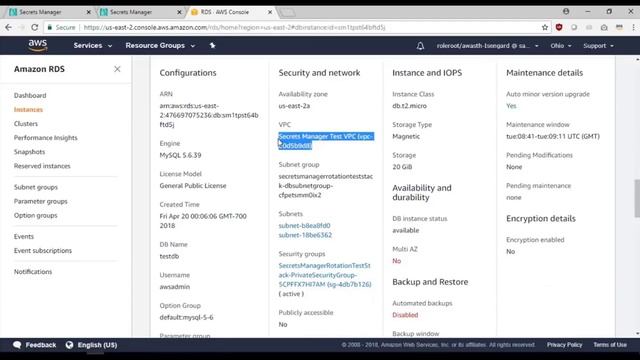Click the AWS logo home icon
The width and height of the screenshot is (640, 360).
pyautogui.click(x=38, y=45)
